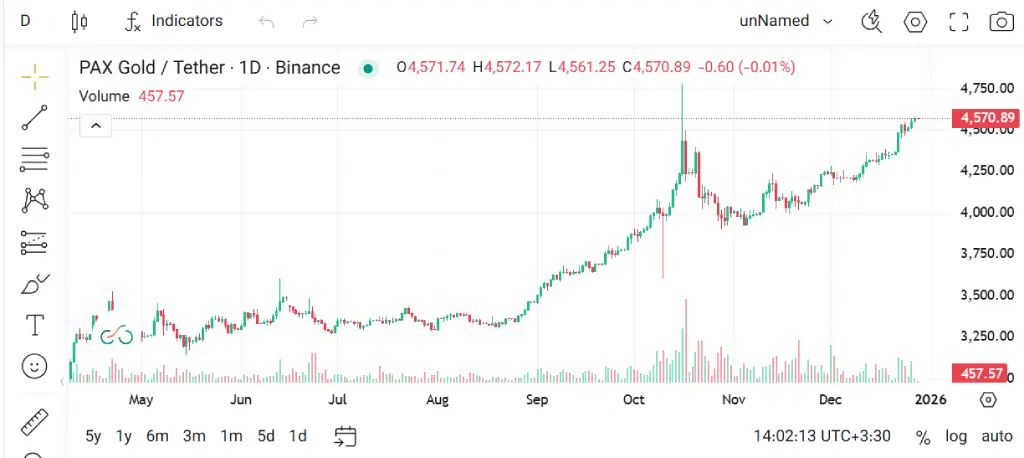Select the 1y time range
Image resolution: width=1024 pixels, height=458 pixels.
tap(124, 436)
